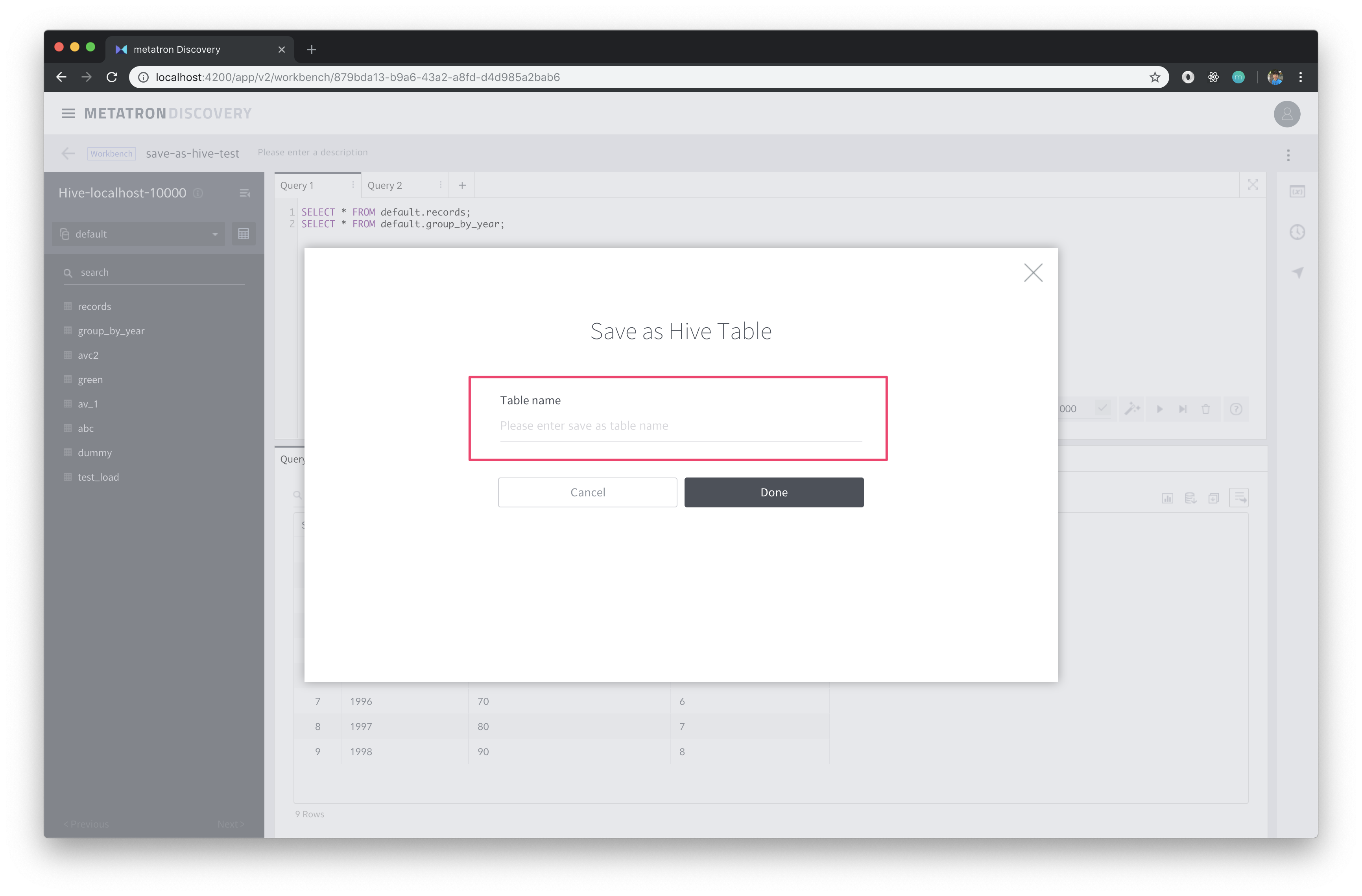Run partial query with the step button
This screenshot has width=1362, height=896.
tap(1183, 409)
